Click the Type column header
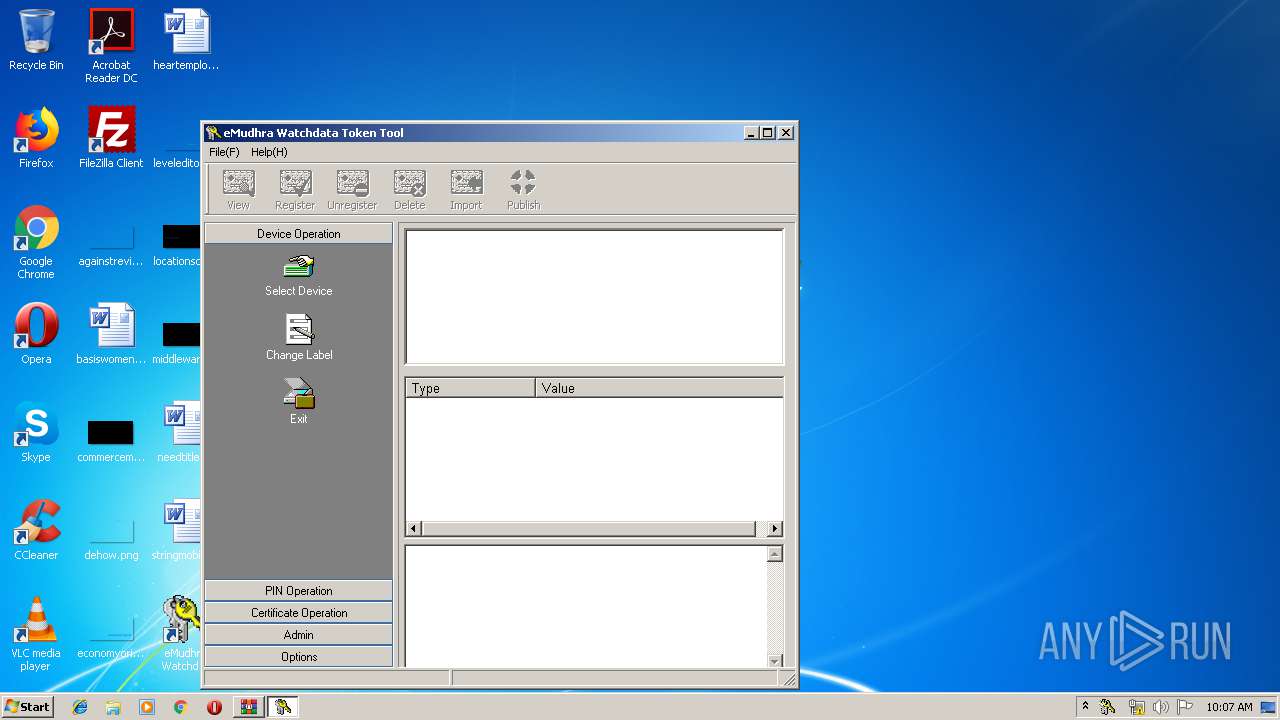 [470, 388]
